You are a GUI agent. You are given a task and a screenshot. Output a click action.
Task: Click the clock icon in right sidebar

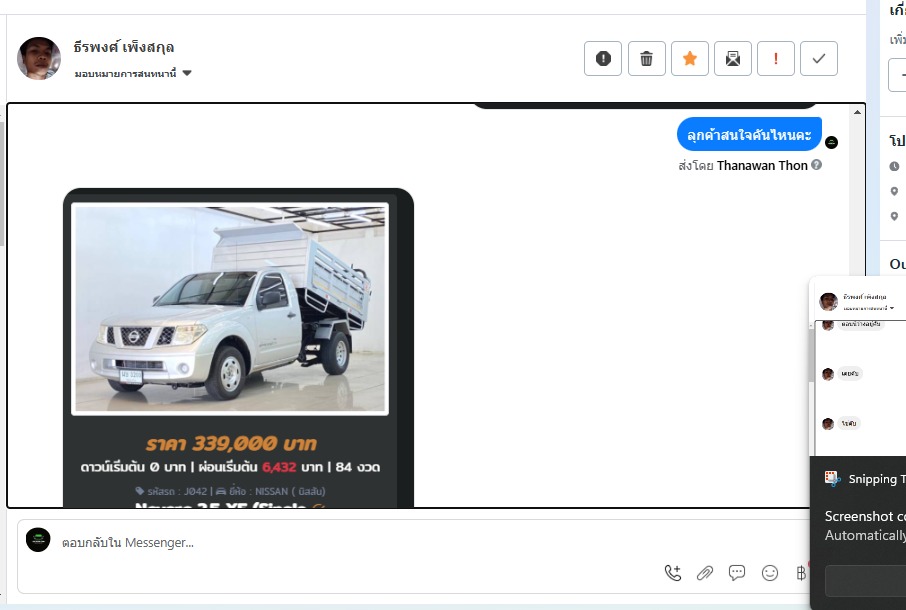(894, 166)
